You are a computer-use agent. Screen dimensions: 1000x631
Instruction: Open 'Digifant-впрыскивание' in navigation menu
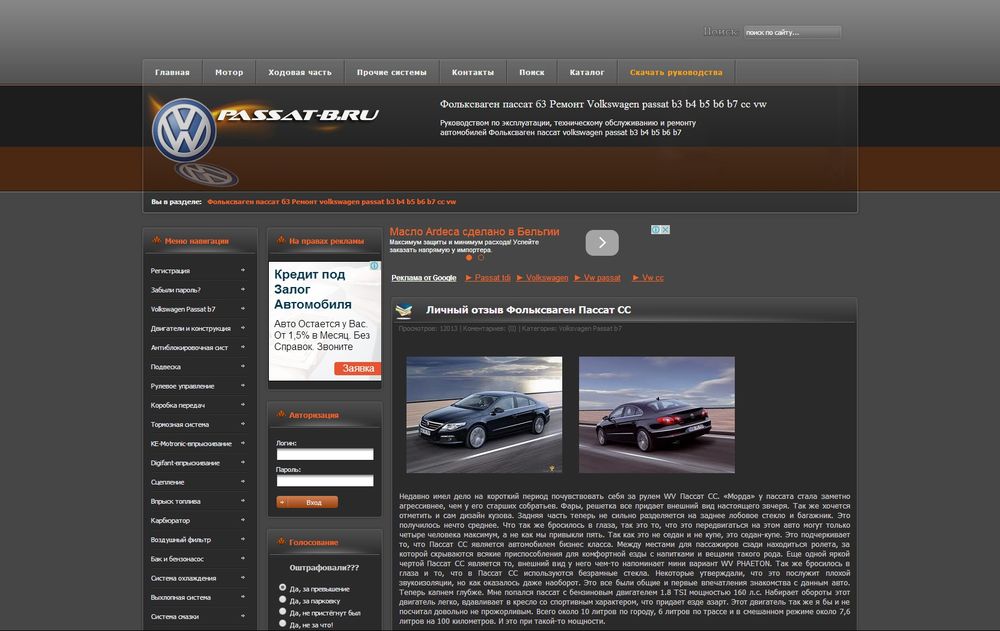185,463
